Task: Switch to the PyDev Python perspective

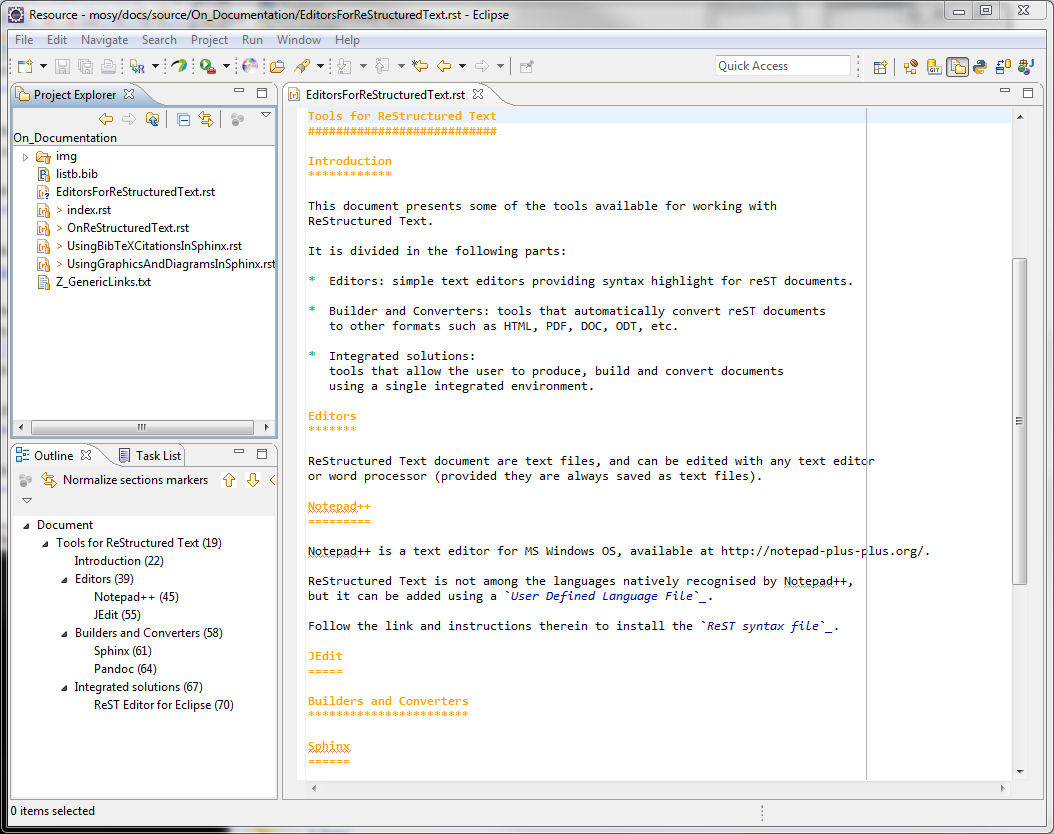Action: click(x=979, y=67)
